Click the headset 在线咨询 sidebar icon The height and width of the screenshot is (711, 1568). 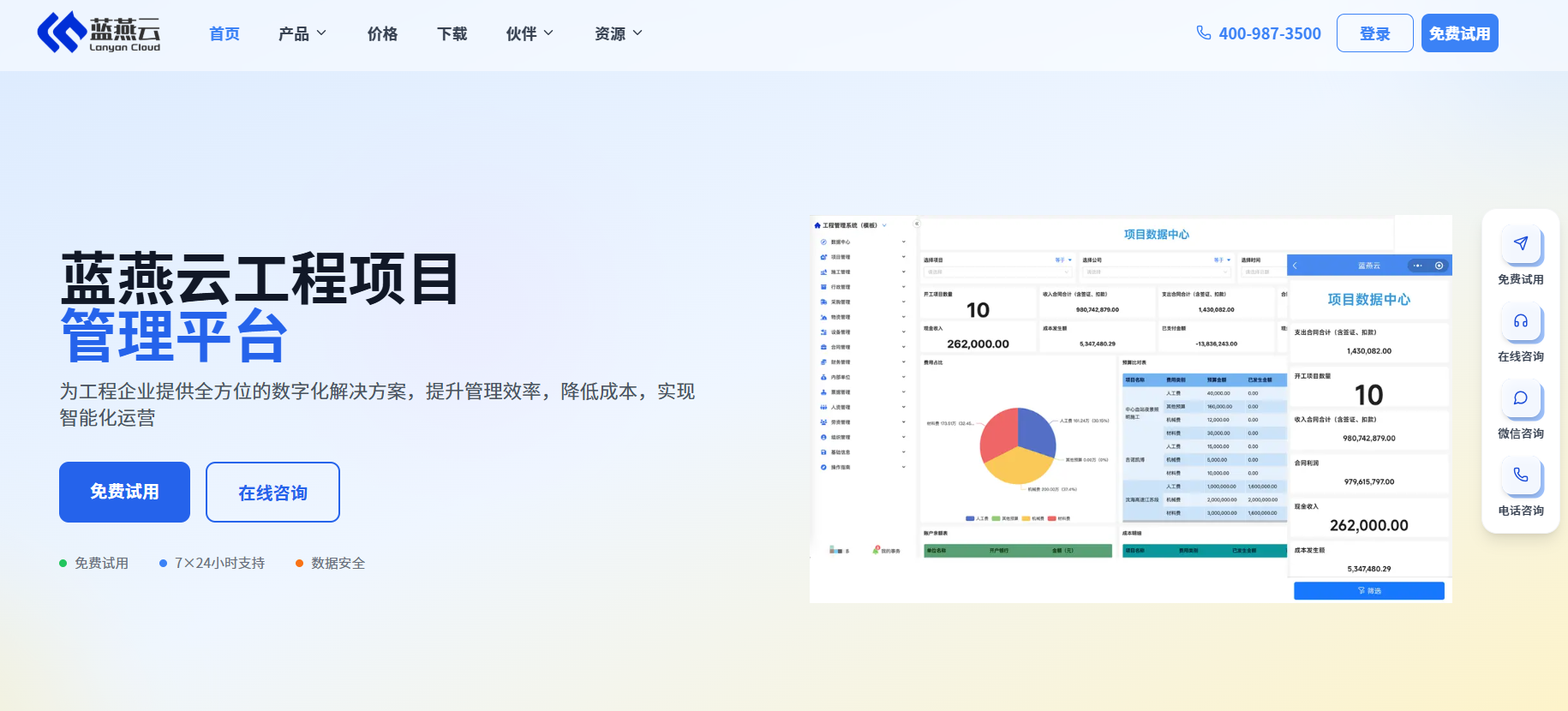(1521, 321)
